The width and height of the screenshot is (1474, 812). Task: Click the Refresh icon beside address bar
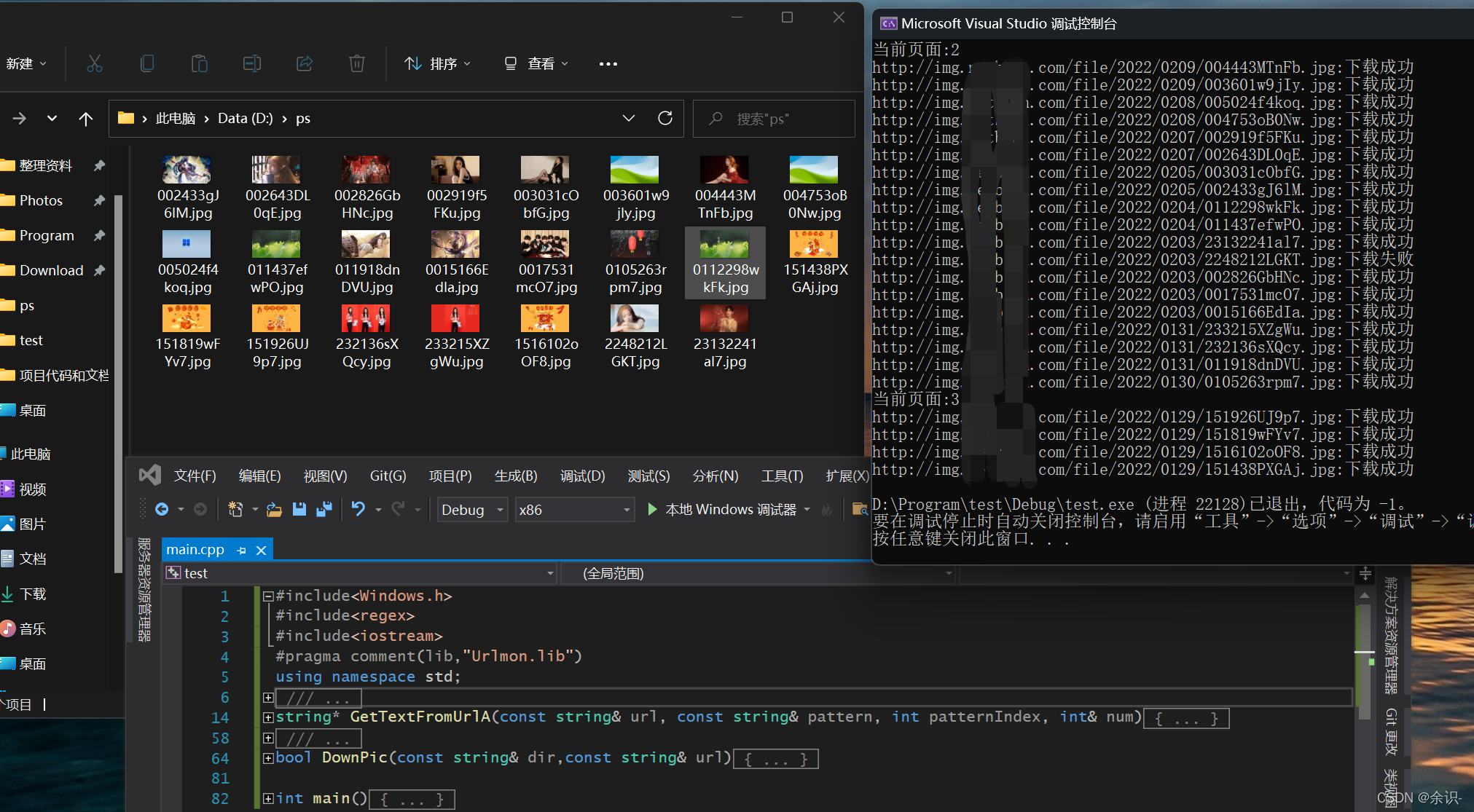[665, 118]
